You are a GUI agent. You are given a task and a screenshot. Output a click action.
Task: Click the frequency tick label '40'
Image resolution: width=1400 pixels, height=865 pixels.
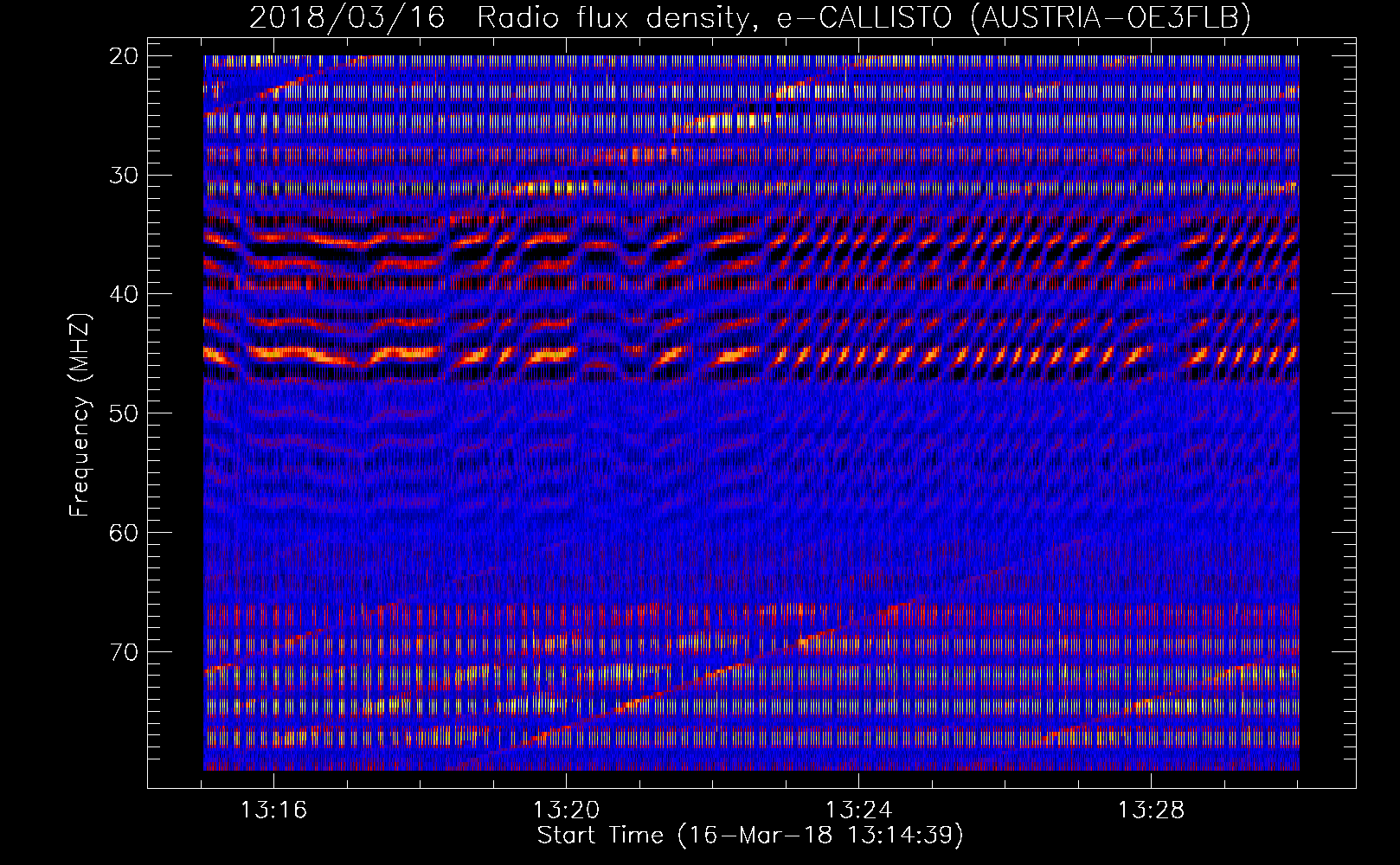point(125,294)
